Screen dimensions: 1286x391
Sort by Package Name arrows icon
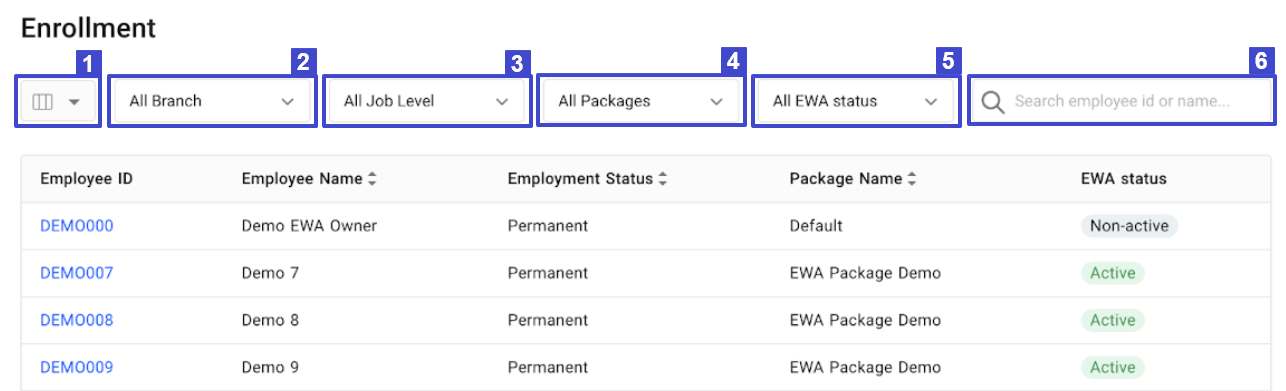coord(911,179)
